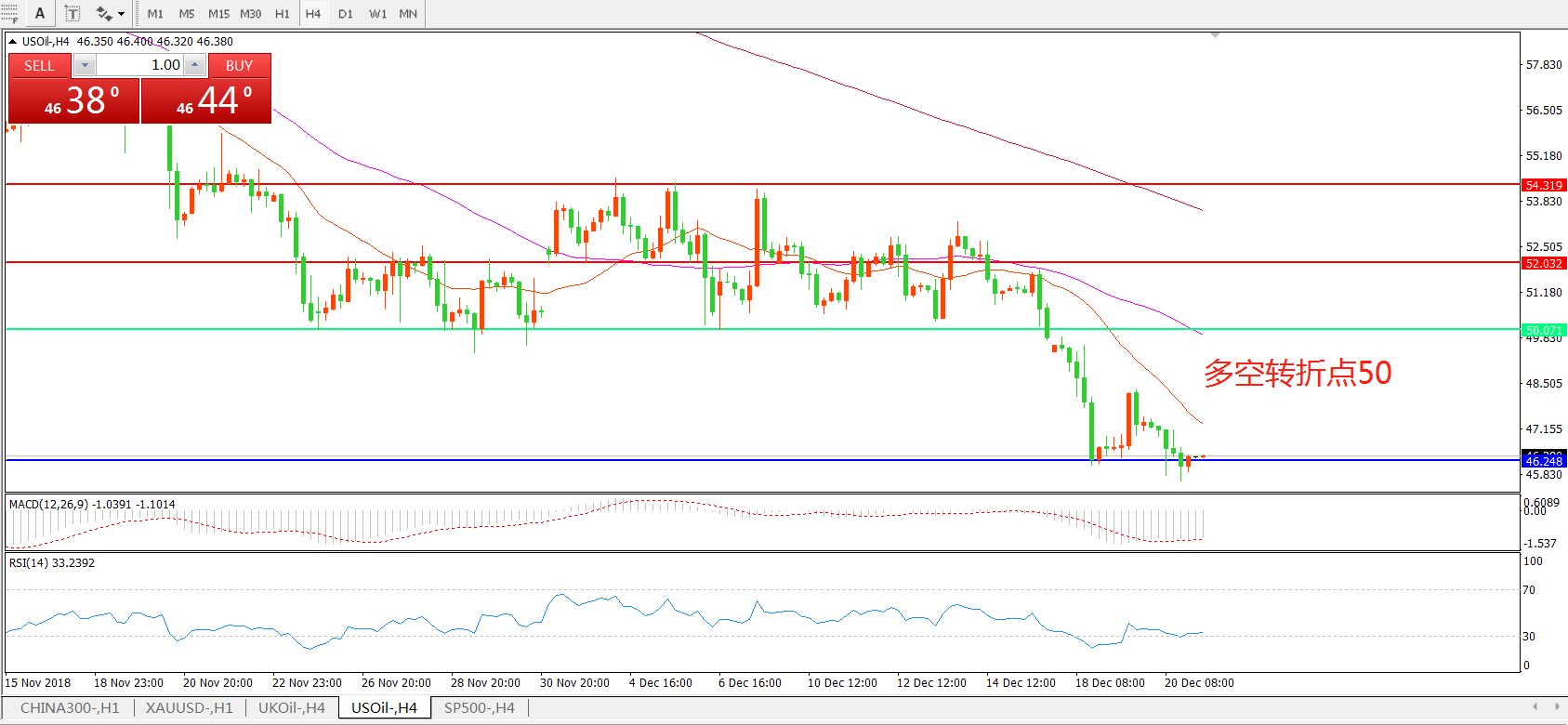Open the arrows tool dropdown arrow
The image size is (1568, 725).
coord(122,14)
